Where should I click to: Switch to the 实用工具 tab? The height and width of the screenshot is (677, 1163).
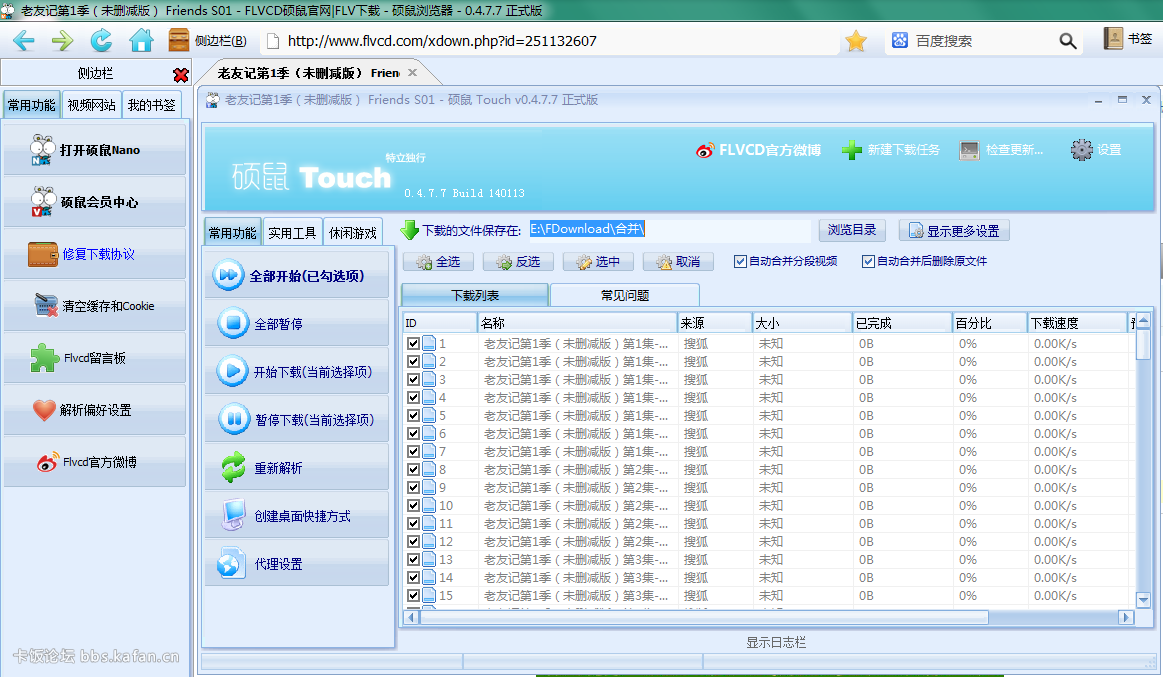(293, 231)
